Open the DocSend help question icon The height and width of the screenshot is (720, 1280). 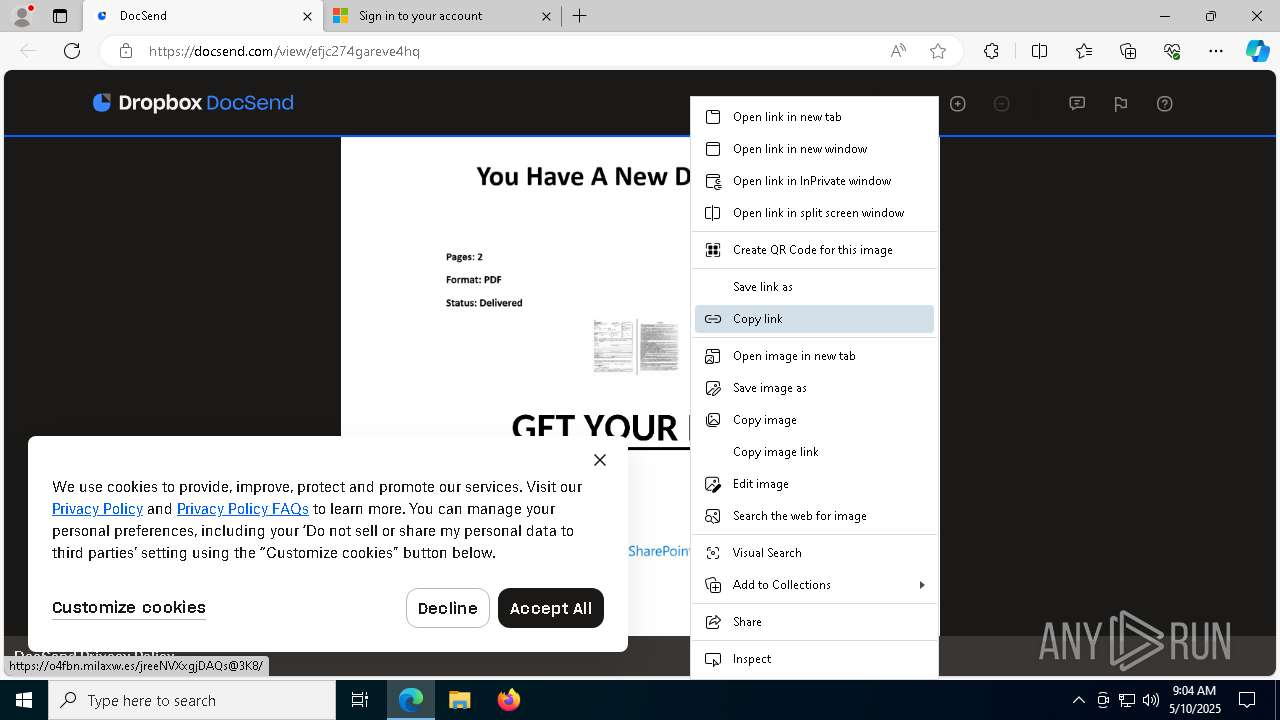tap(1165, 104)
